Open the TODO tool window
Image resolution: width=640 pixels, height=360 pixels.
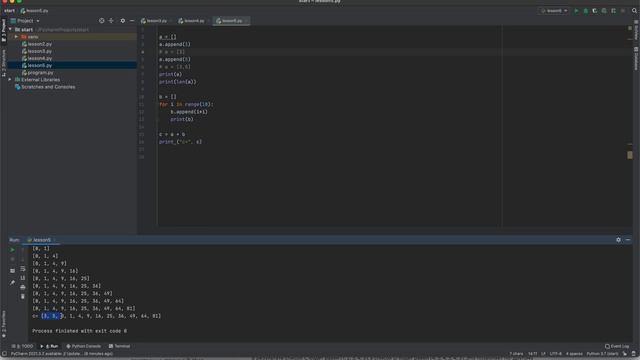pos(22,346)
